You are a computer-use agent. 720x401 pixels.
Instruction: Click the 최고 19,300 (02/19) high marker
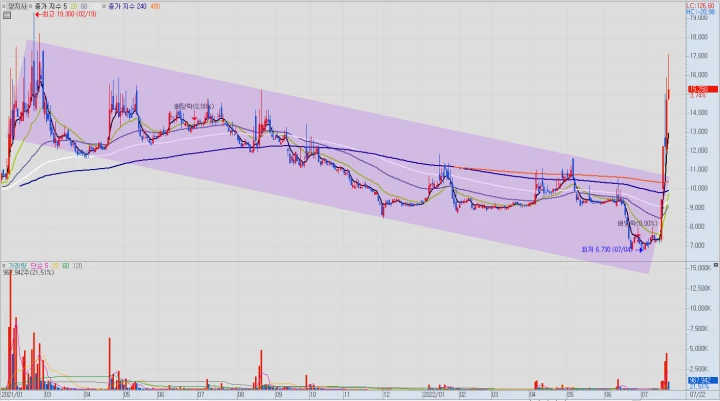click(66, 14)
